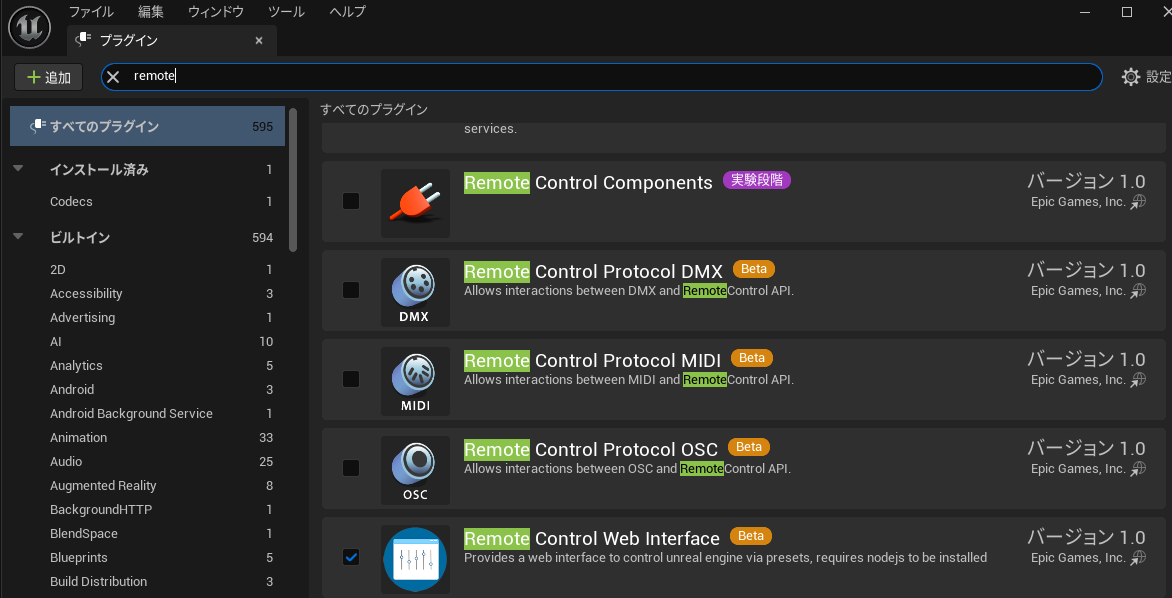
Task: Select the Audio category in the sidebar
Action: point(66,461)
